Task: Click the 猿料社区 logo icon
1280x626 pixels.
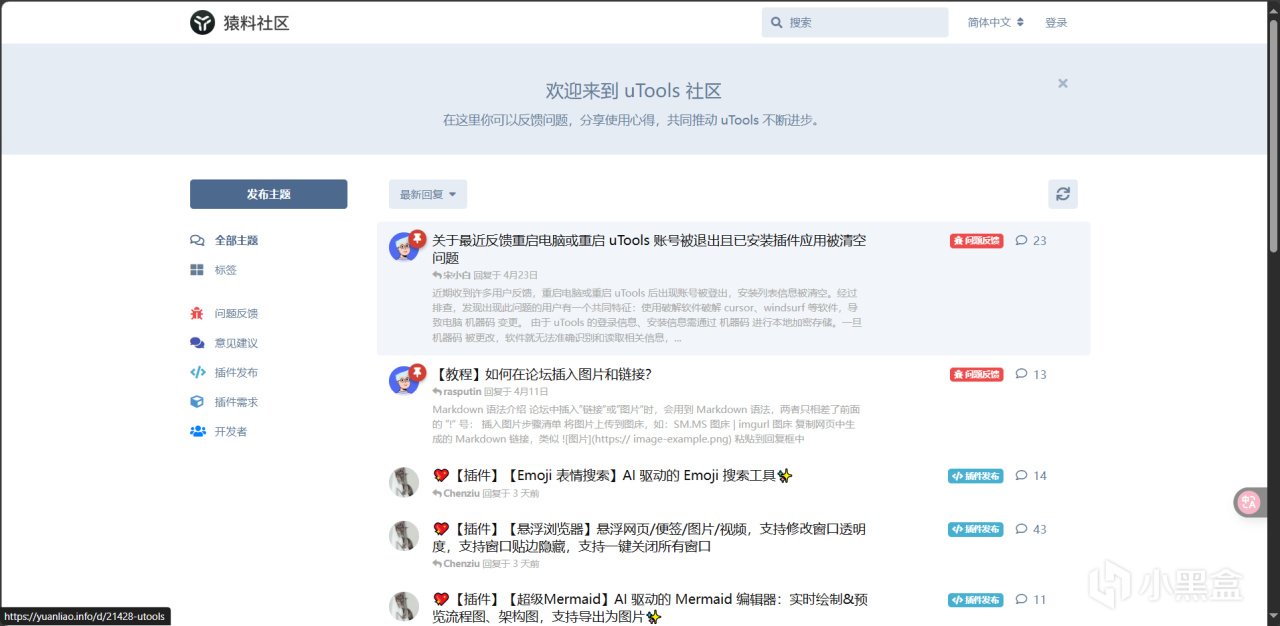Action: click(203, 22)
